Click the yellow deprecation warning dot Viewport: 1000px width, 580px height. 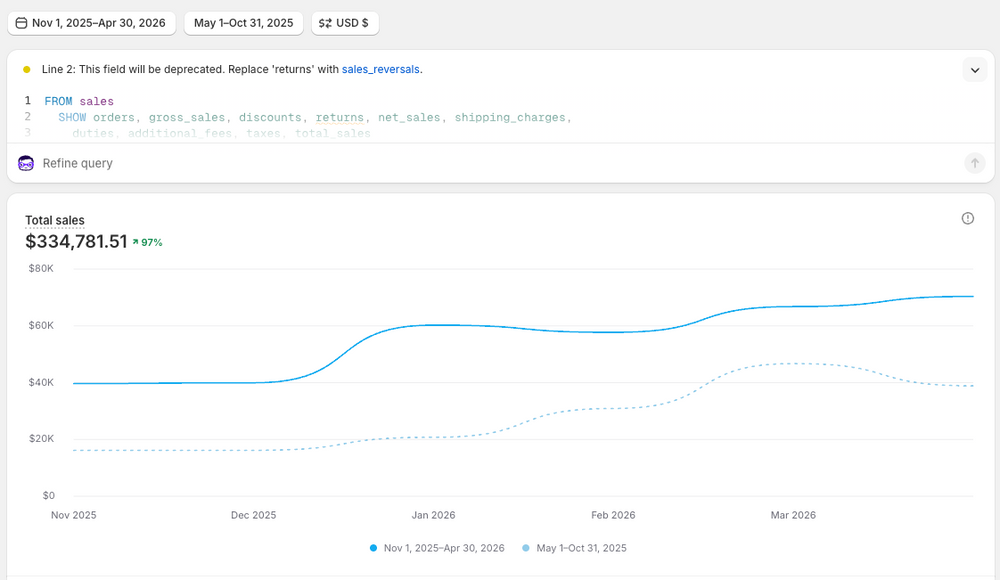click(27, 70)
